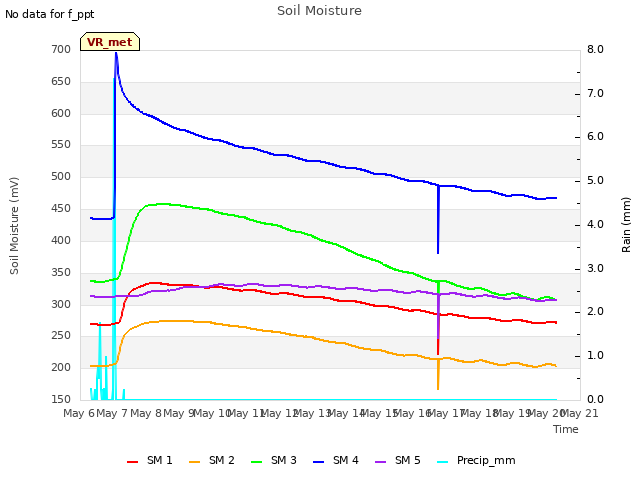This screenshot has height=480, width=640.
Task: Click the 5.0 rain axis tick label
Action: tap(595, 181)
